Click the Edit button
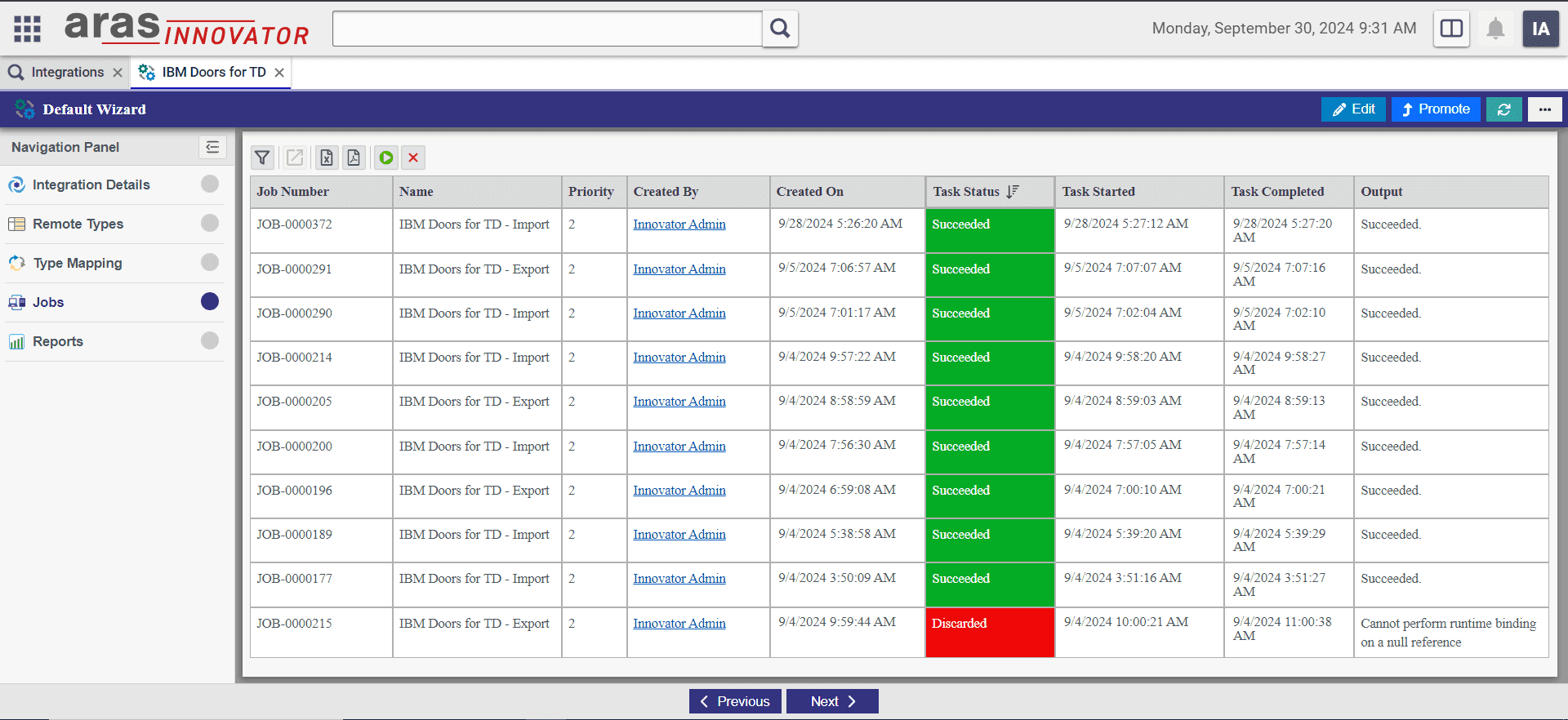Image resolution: width=1568 pixels, height=720 pixels. tap(1353, 109)
